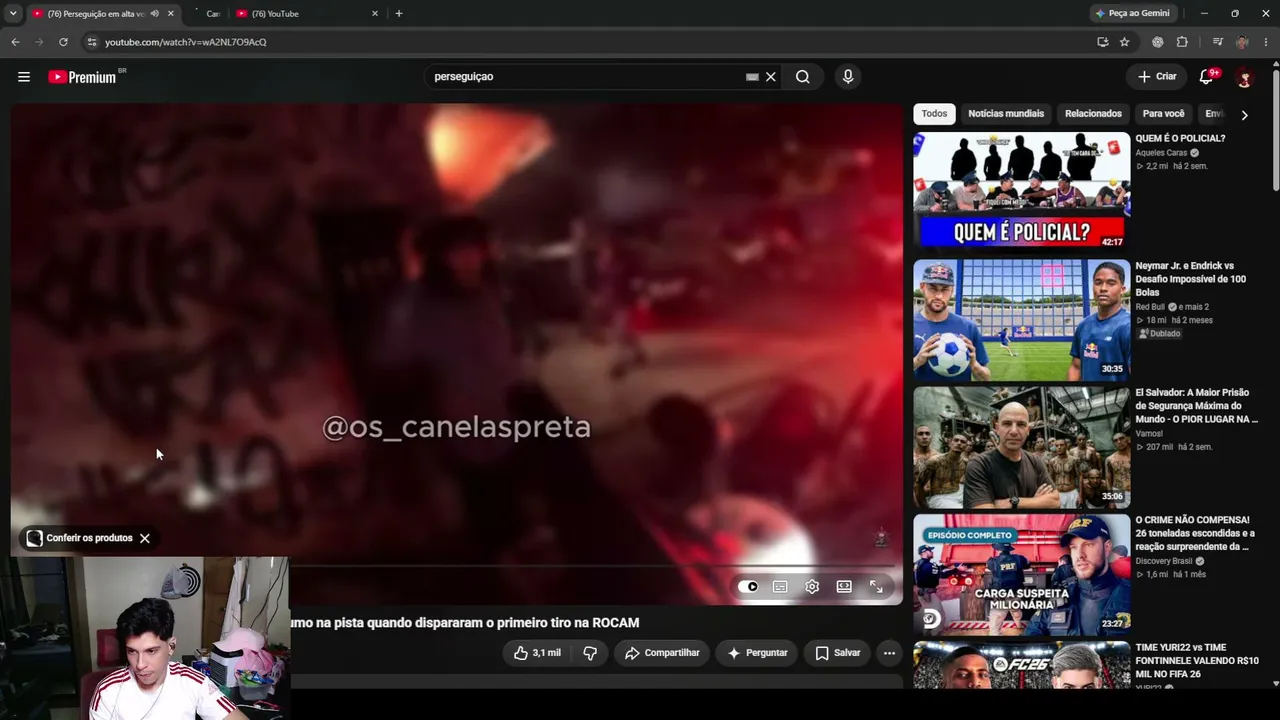Expand the Criar create menu
This screenshot has height=720, width=1280.
point(1157,77)
